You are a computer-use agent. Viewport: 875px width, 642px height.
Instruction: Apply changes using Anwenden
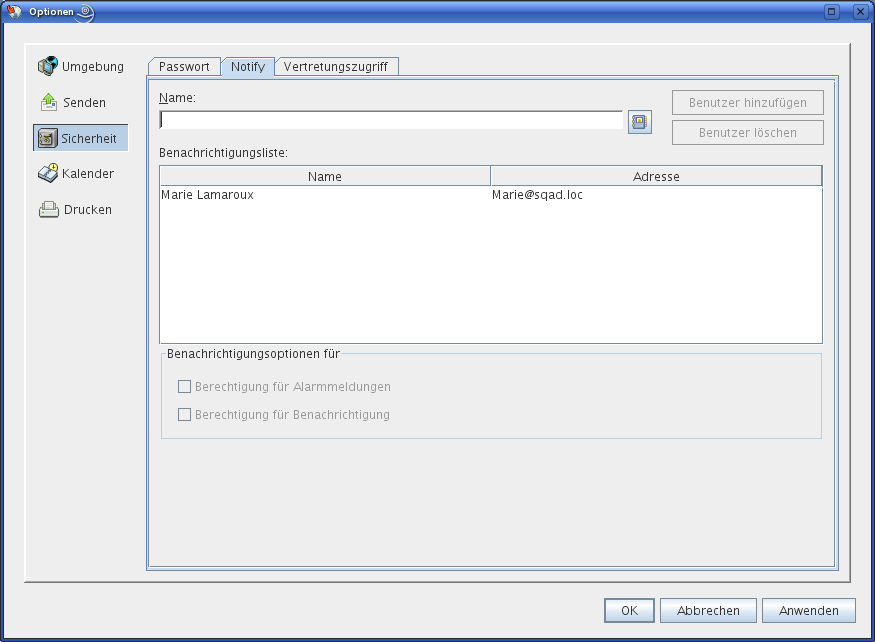point(808,610)
